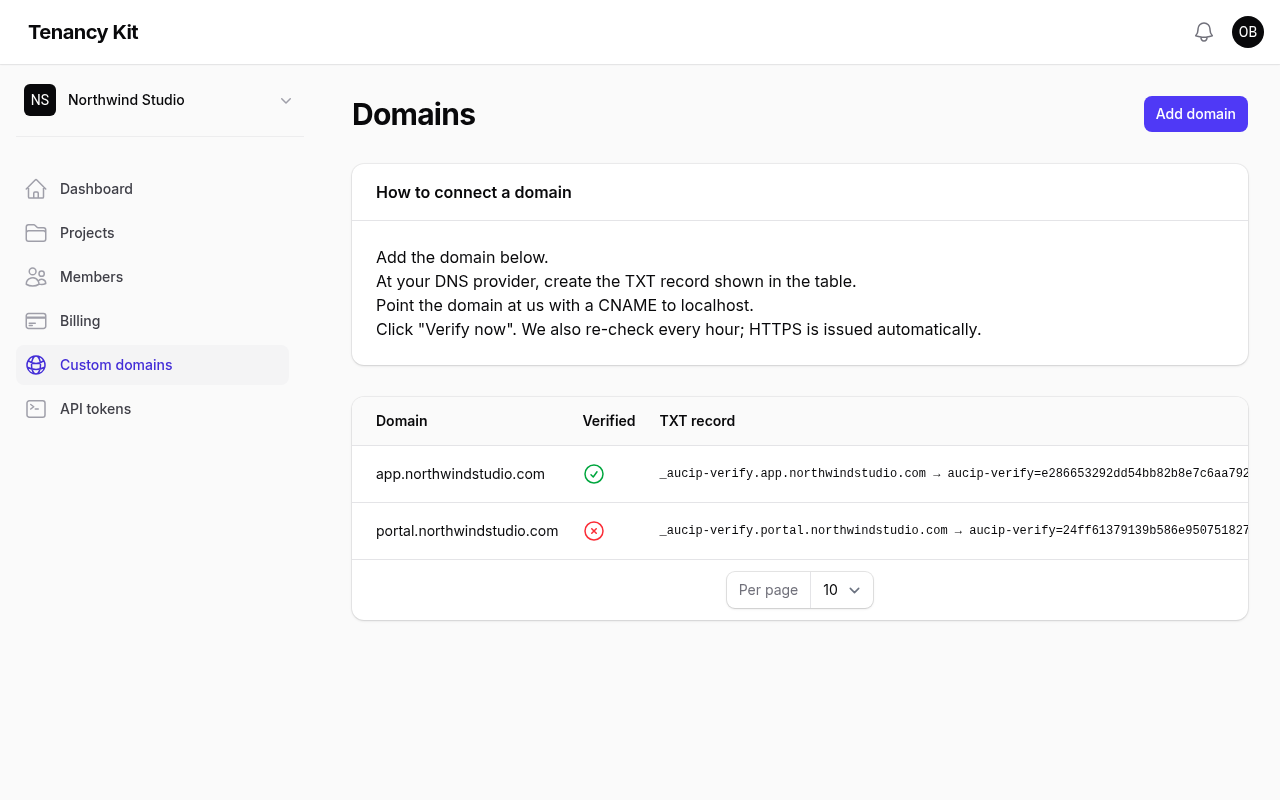Click the Domains page heading

[x=414, y=114]
